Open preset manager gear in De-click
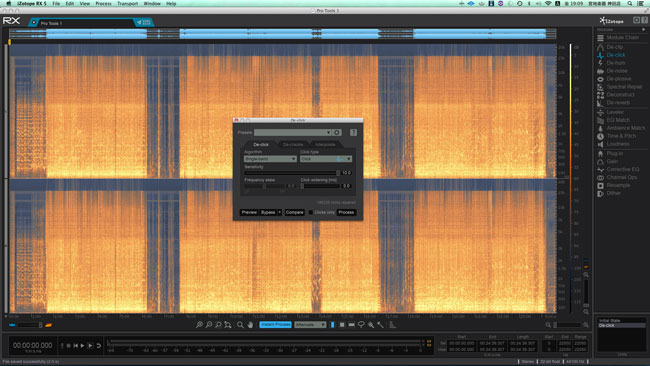 click(337, 133)
